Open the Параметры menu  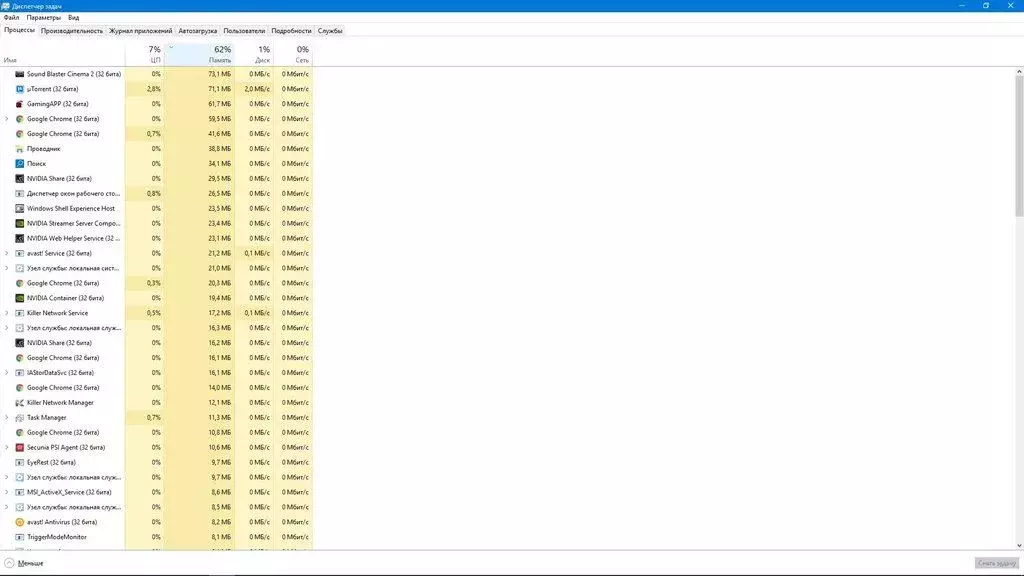pos(44,18)
